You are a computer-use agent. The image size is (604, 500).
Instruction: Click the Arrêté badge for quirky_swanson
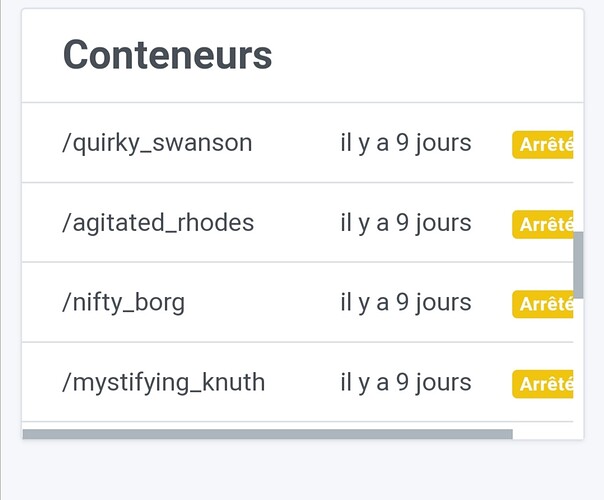point(544,145)
